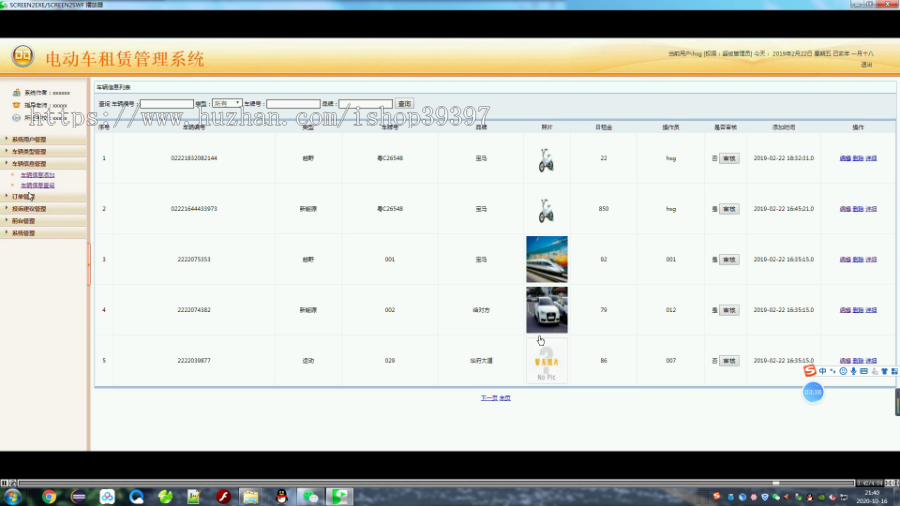Focus the brand search field
The width and height of the screenshot is (900, 506).
(x=366, y=104)
